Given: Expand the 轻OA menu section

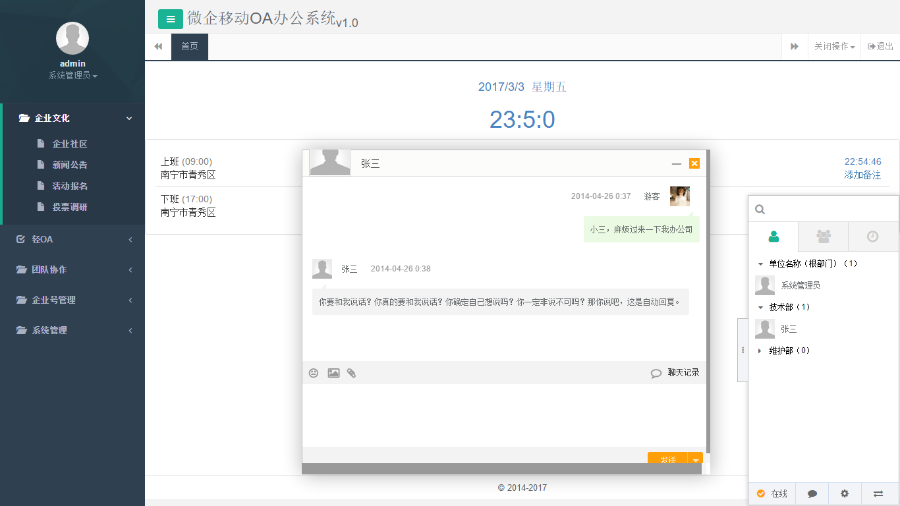Looking at the screenshot, I should 72,239.
